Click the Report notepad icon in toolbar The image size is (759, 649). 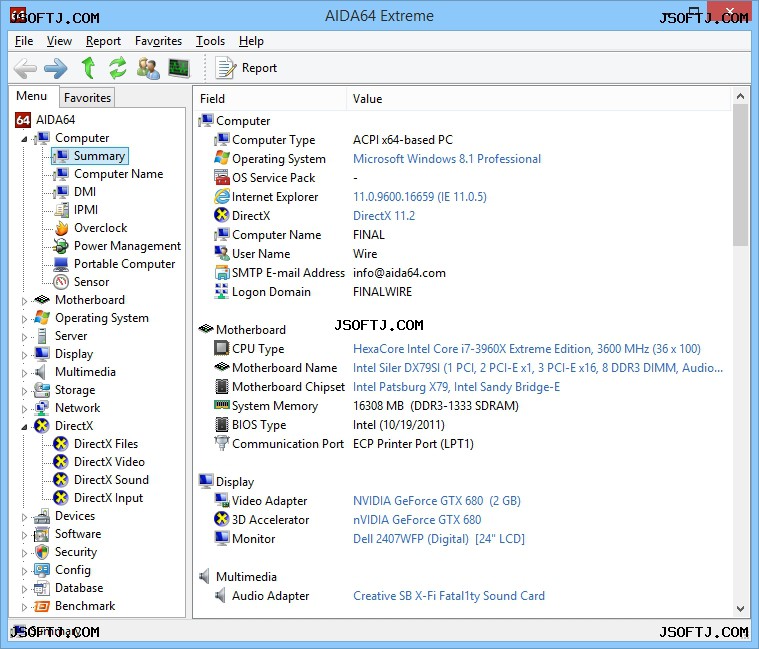click(226, 68)
